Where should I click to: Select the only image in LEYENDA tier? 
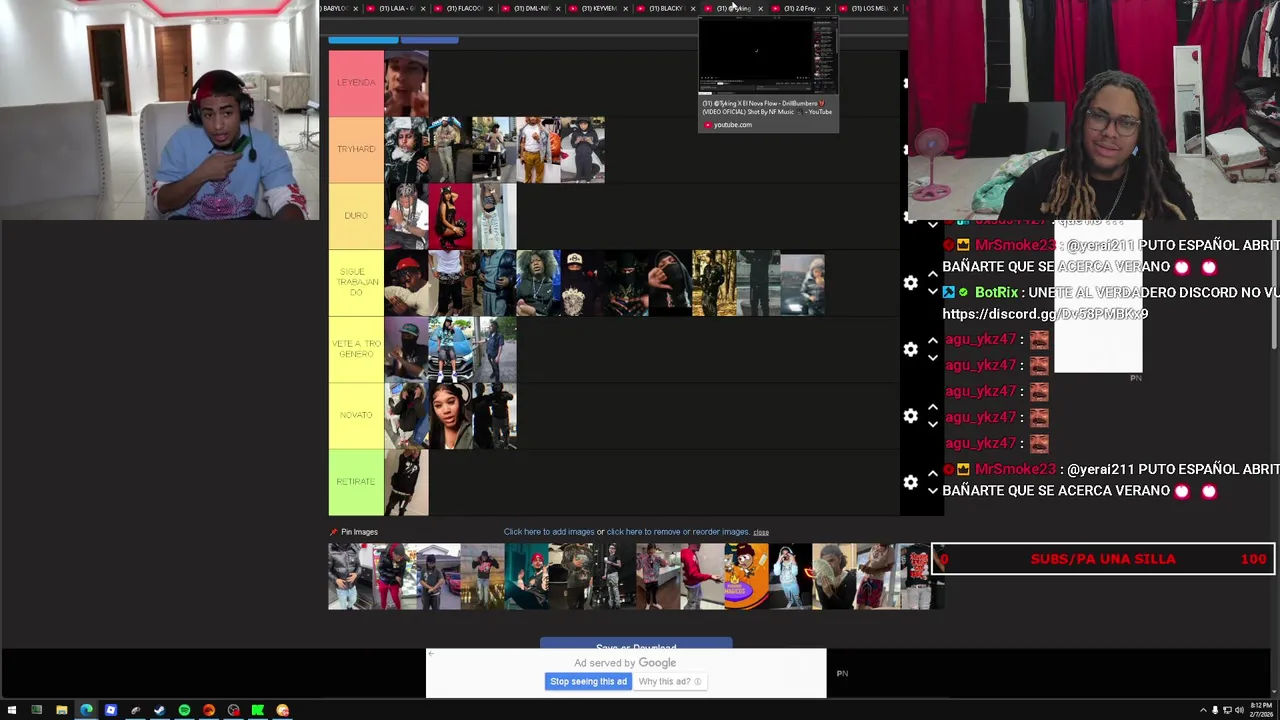coord(406,83)
